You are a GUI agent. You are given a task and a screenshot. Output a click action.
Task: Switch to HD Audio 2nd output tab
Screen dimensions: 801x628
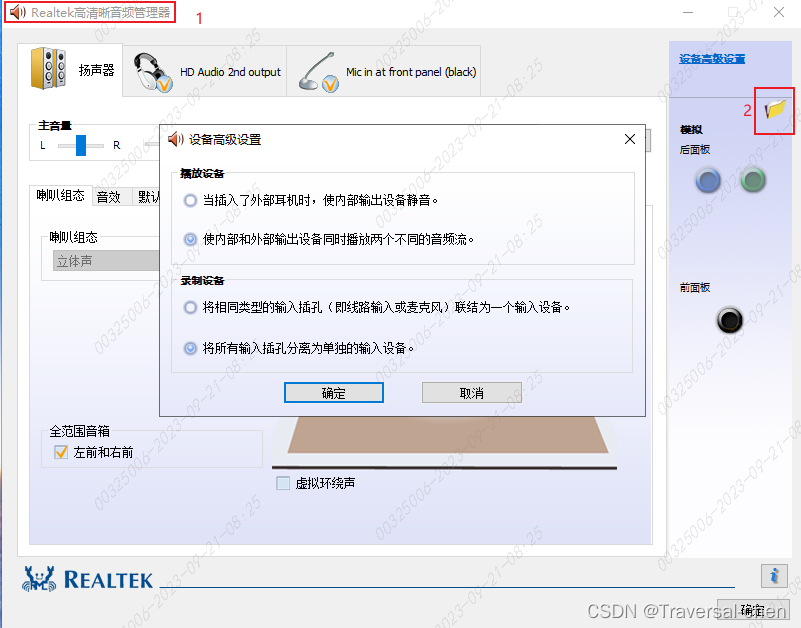(x=205, y=71)
